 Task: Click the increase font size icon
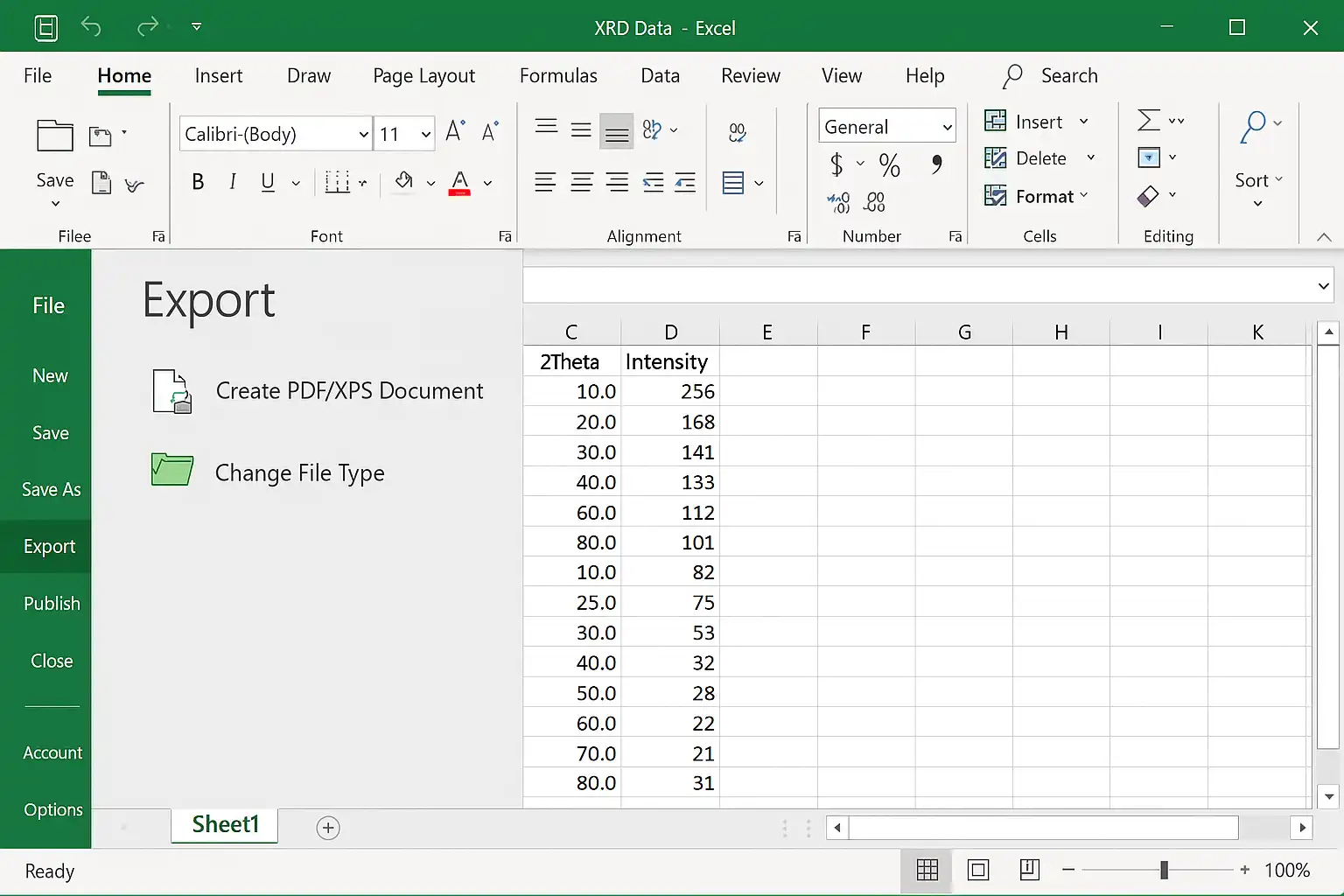pos(455,131)
